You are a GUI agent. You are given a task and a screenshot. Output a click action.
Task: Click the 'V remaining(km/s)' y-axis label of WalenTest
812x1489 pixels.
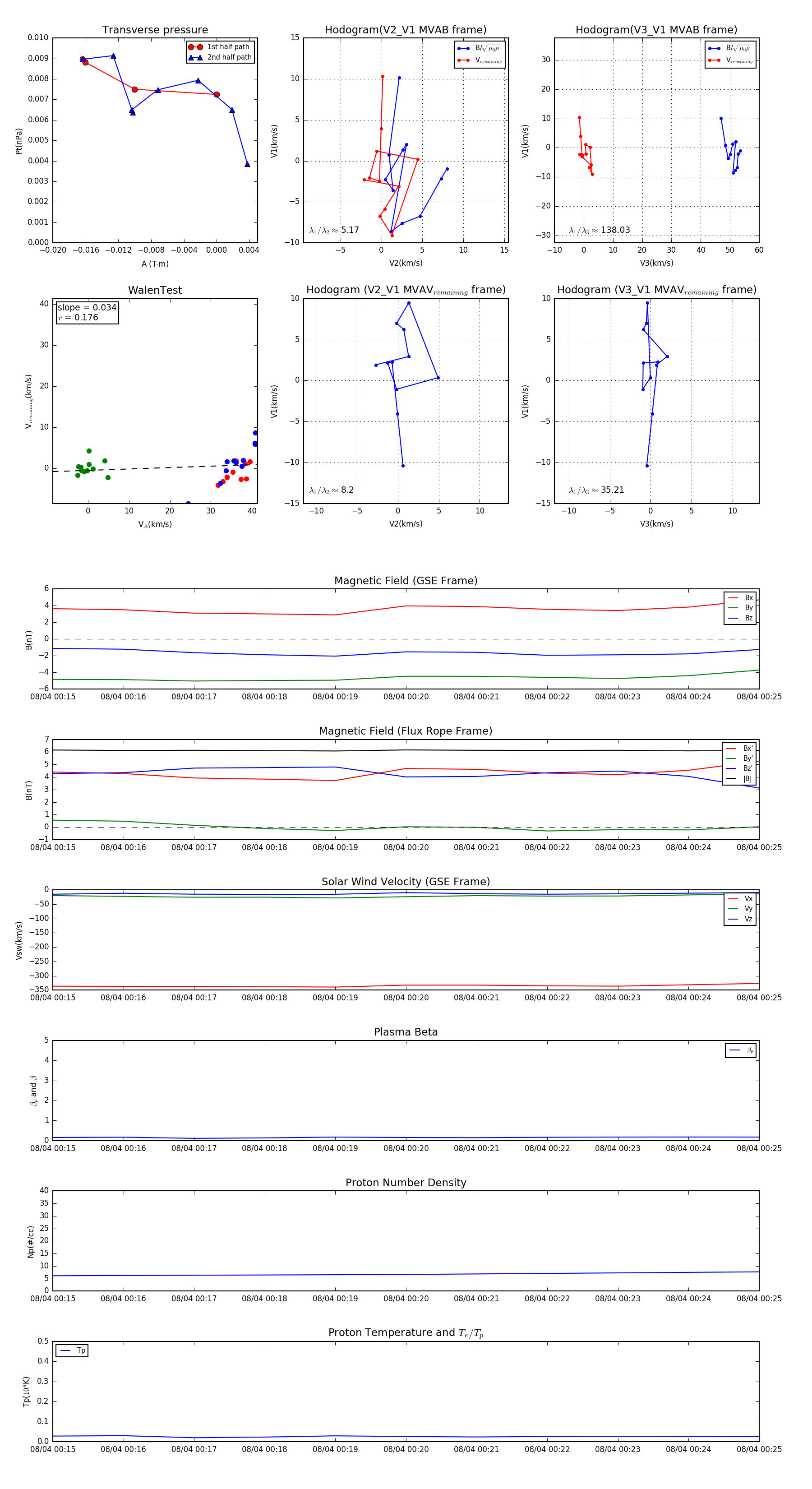[x=28, y=401]
